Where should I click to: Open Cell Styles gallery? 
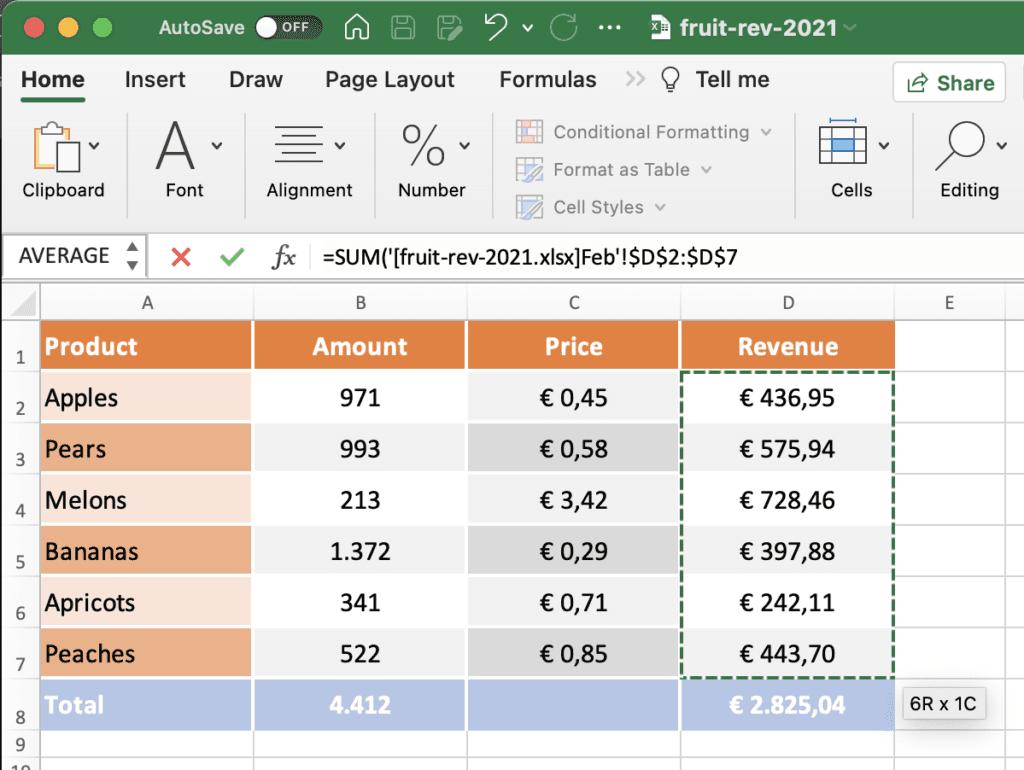[590, 206]
